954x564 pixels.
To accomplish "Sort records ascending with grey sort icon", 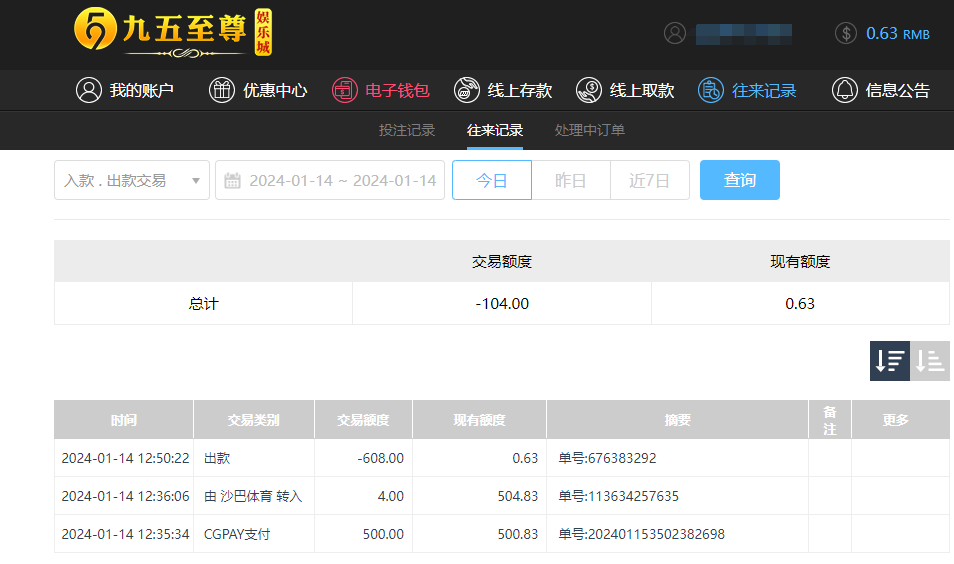I will click(930, 361).
